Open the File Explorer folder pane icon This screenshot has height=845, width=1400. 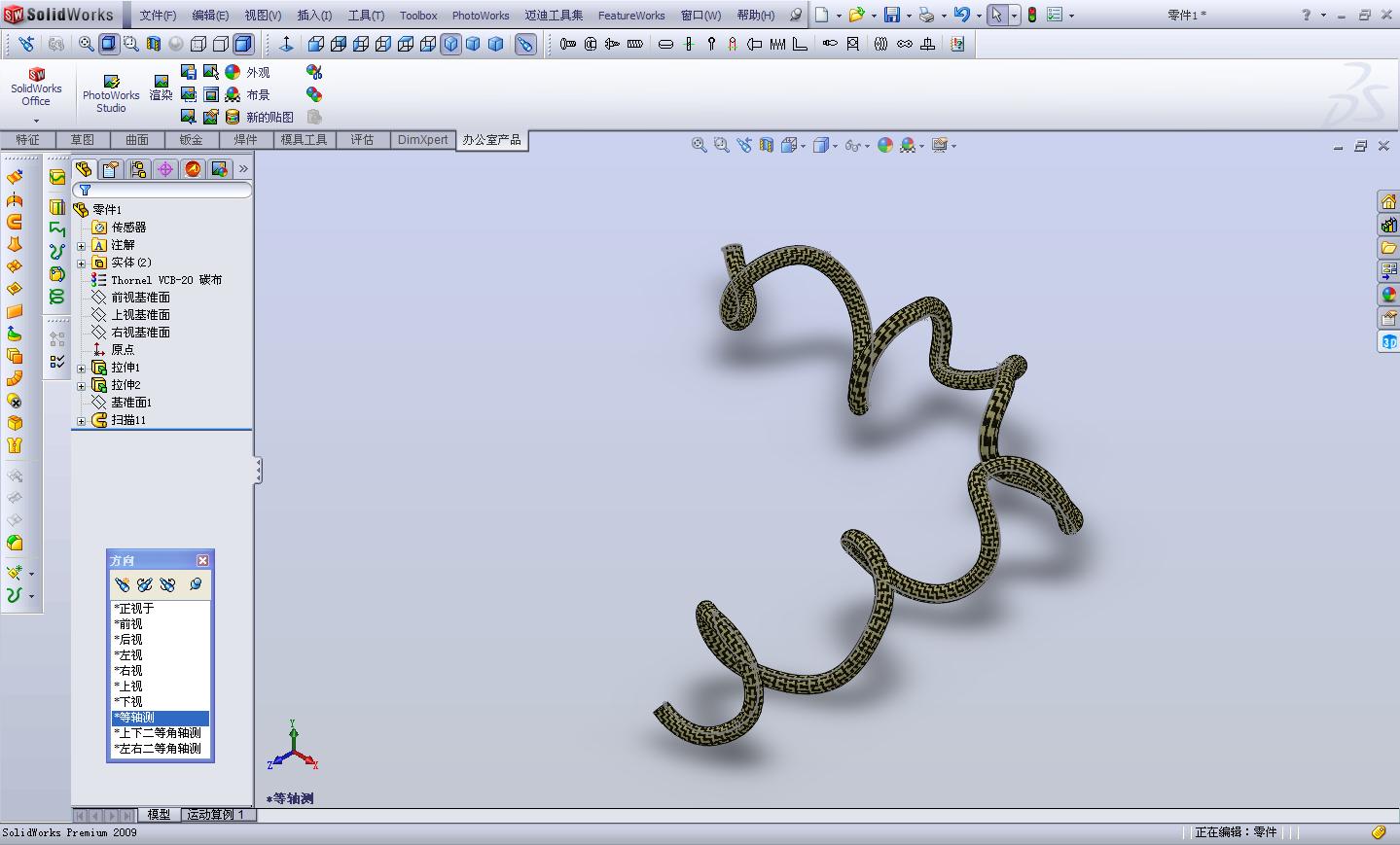coord(1388,248)
